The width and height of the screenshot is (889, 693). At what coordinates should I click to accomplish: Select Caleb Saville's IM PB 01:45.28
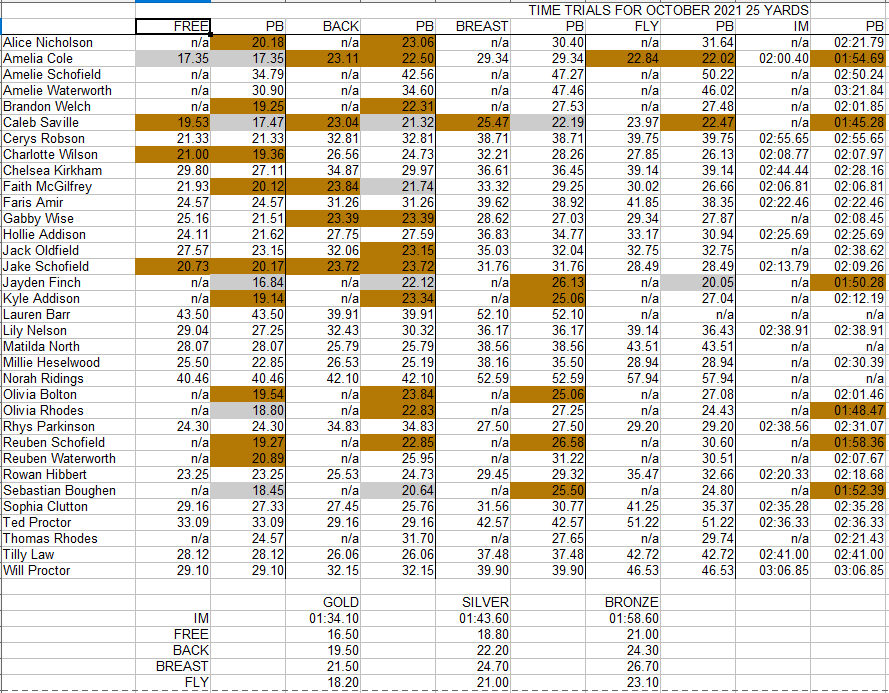point(848,122)
